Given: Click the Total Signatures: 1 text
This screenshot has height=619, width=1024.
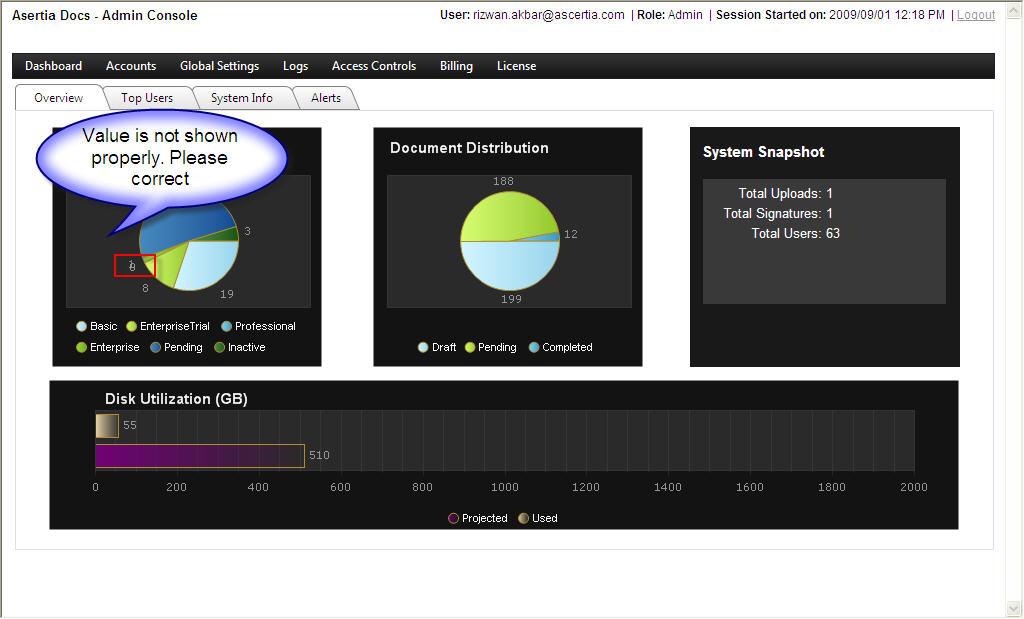Looking at the screenshot, I should click(778, 214).
